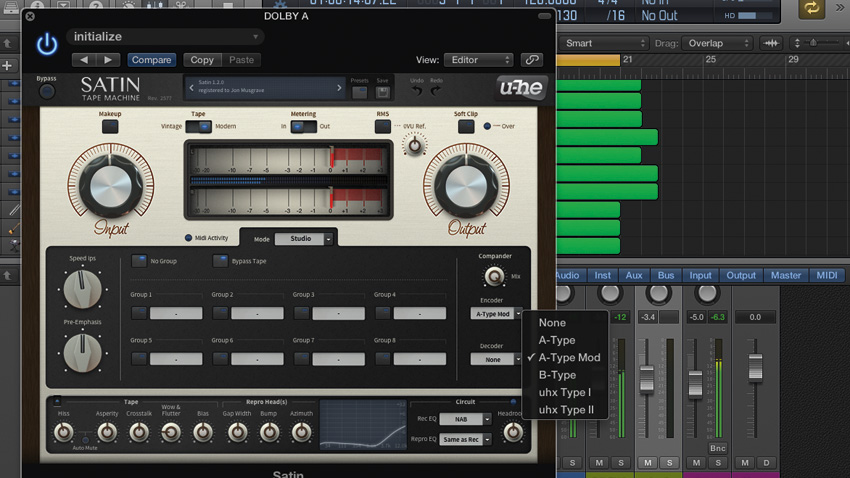Open the initialize preset dropdown
This screenshot has width=850, height=478.
(x=165, y=37)
